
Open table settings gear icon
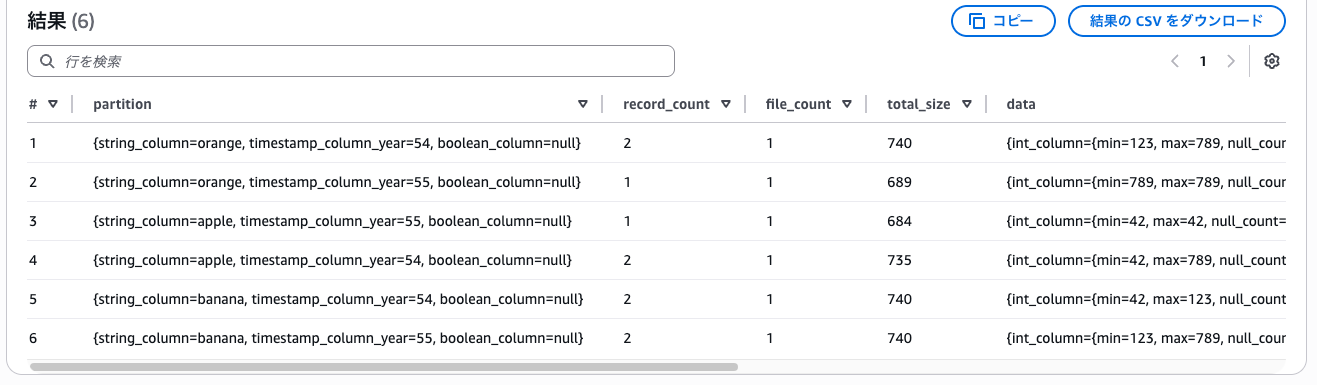pos(1272,61)
